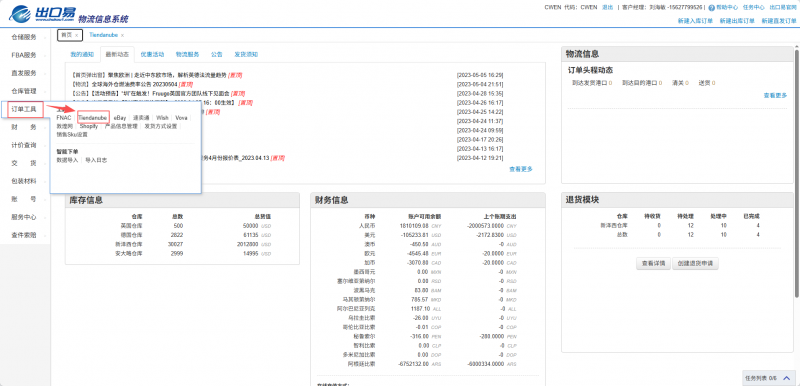Image resolution: width=800 pixels, height=386 pixels.
Task: Open the 仓库管理 sidebar menu
Action: [x=25, y=91]
